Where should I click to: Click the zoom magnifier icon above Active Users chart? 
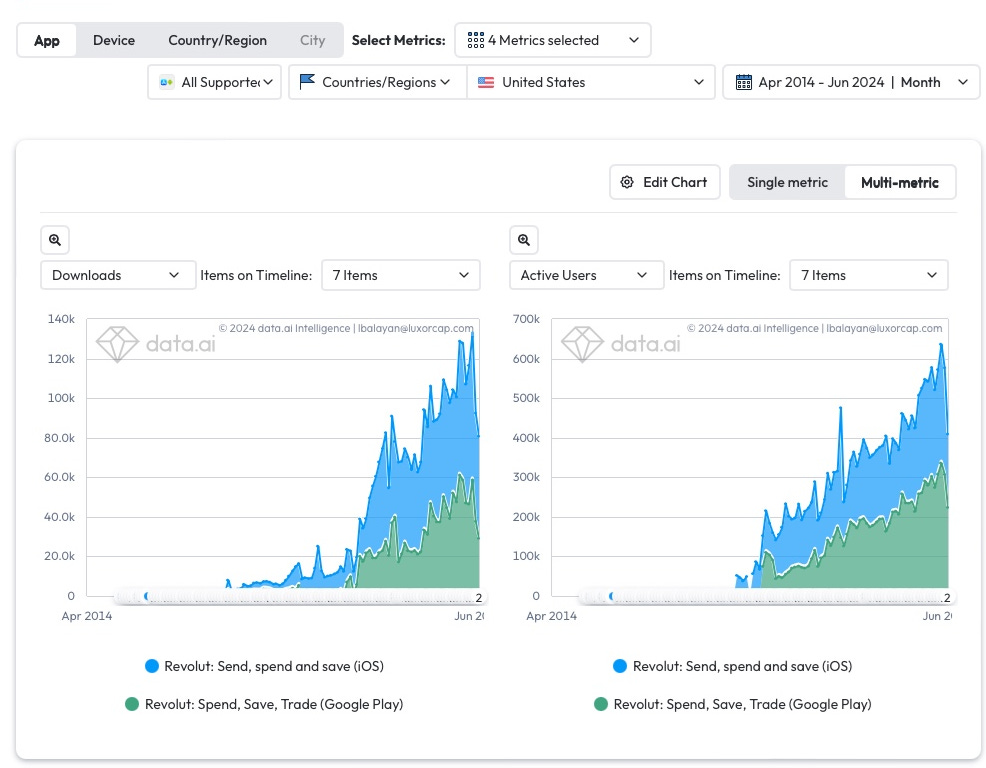click(x=524, y=239)
